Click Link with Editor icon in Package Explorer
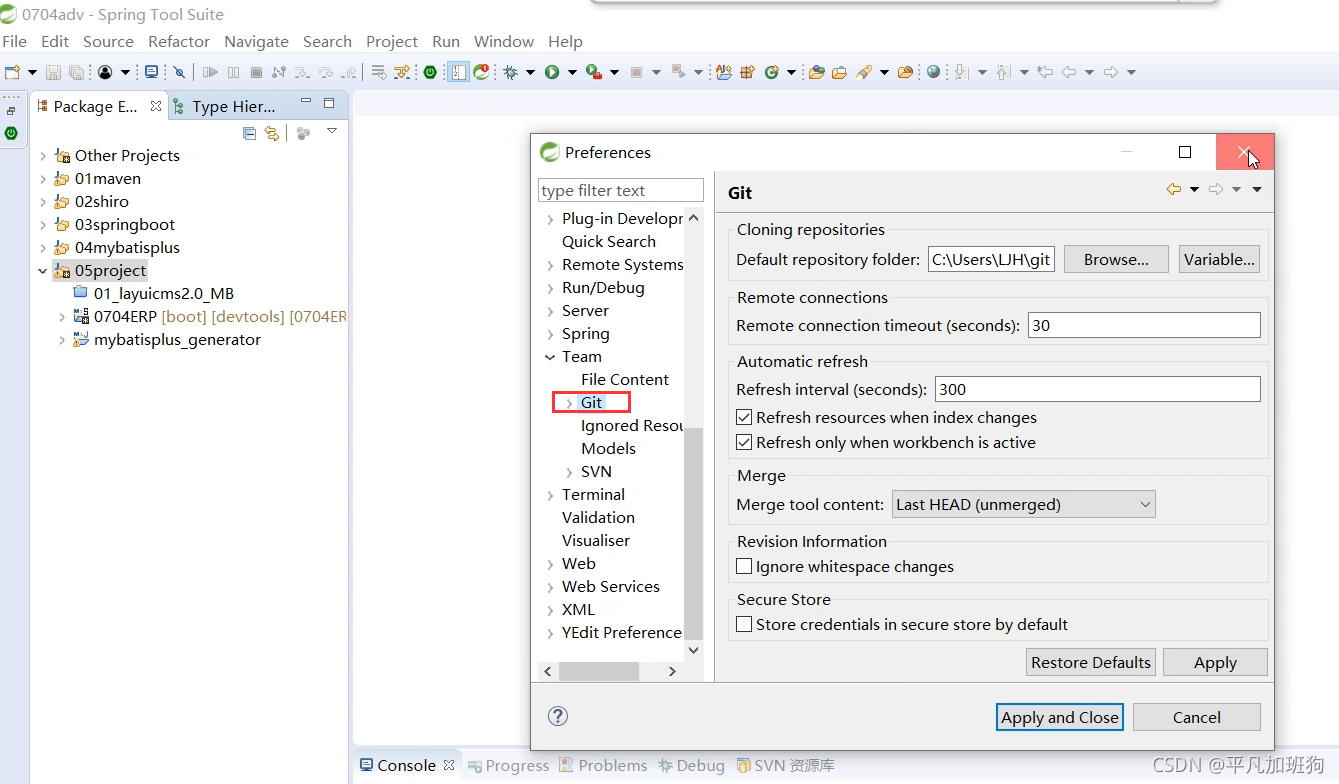Viewport: 1339px width, 784px height. (x=271, y=133)
